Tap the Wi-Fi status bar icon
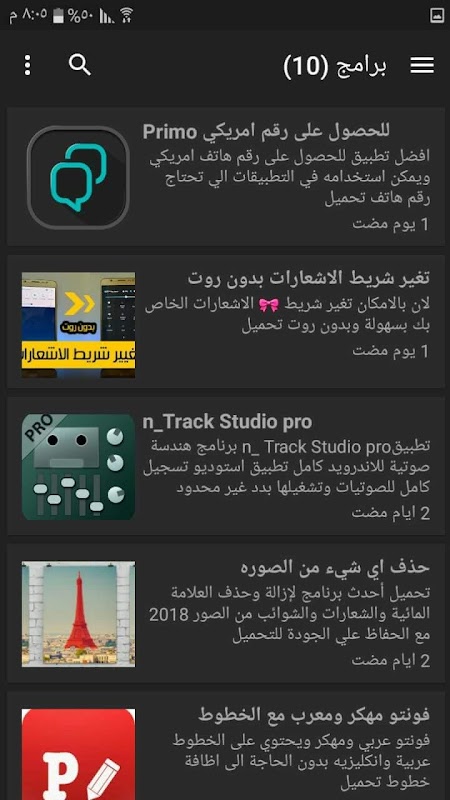Image resolution: width=450 pixels, height=800 pixels. tap(126, 15)
